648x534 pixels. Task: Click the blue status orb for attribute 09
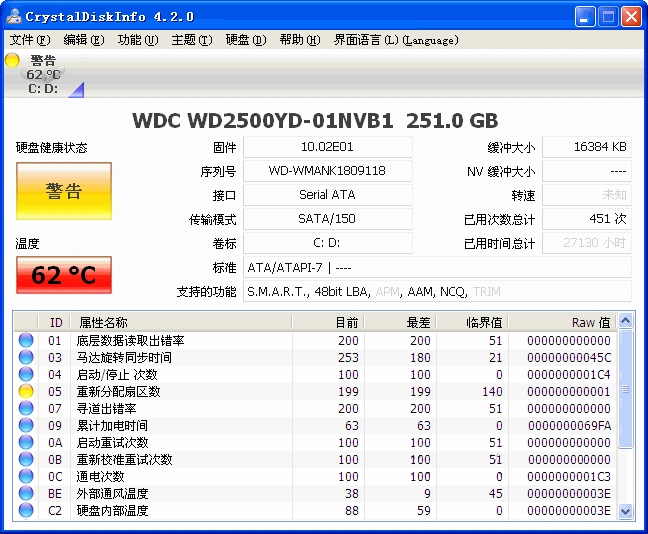tap(26, 426)
